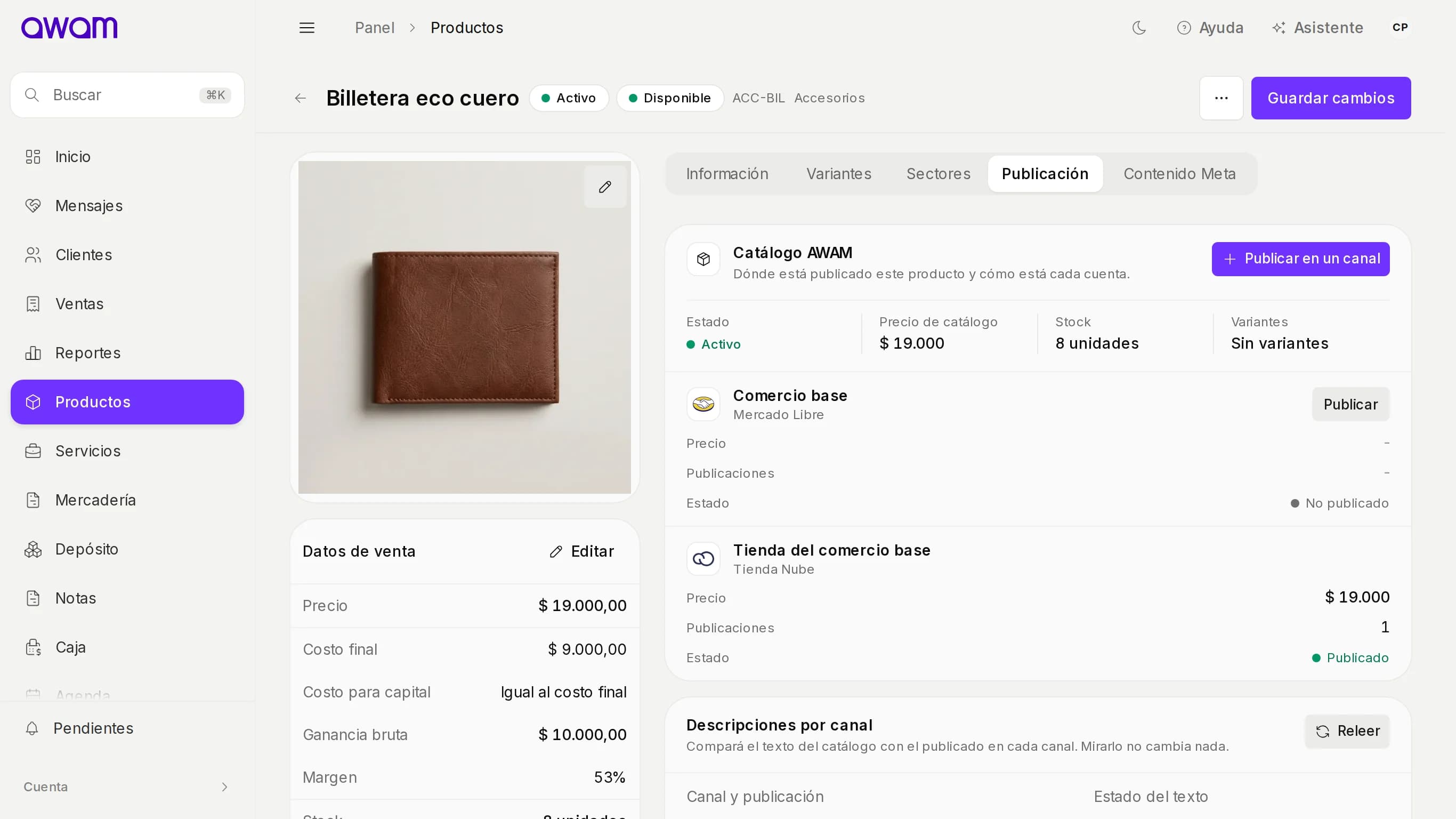Click the 8 unidades stock value
Screen dimensions: 1456x819
[1096, 343]
